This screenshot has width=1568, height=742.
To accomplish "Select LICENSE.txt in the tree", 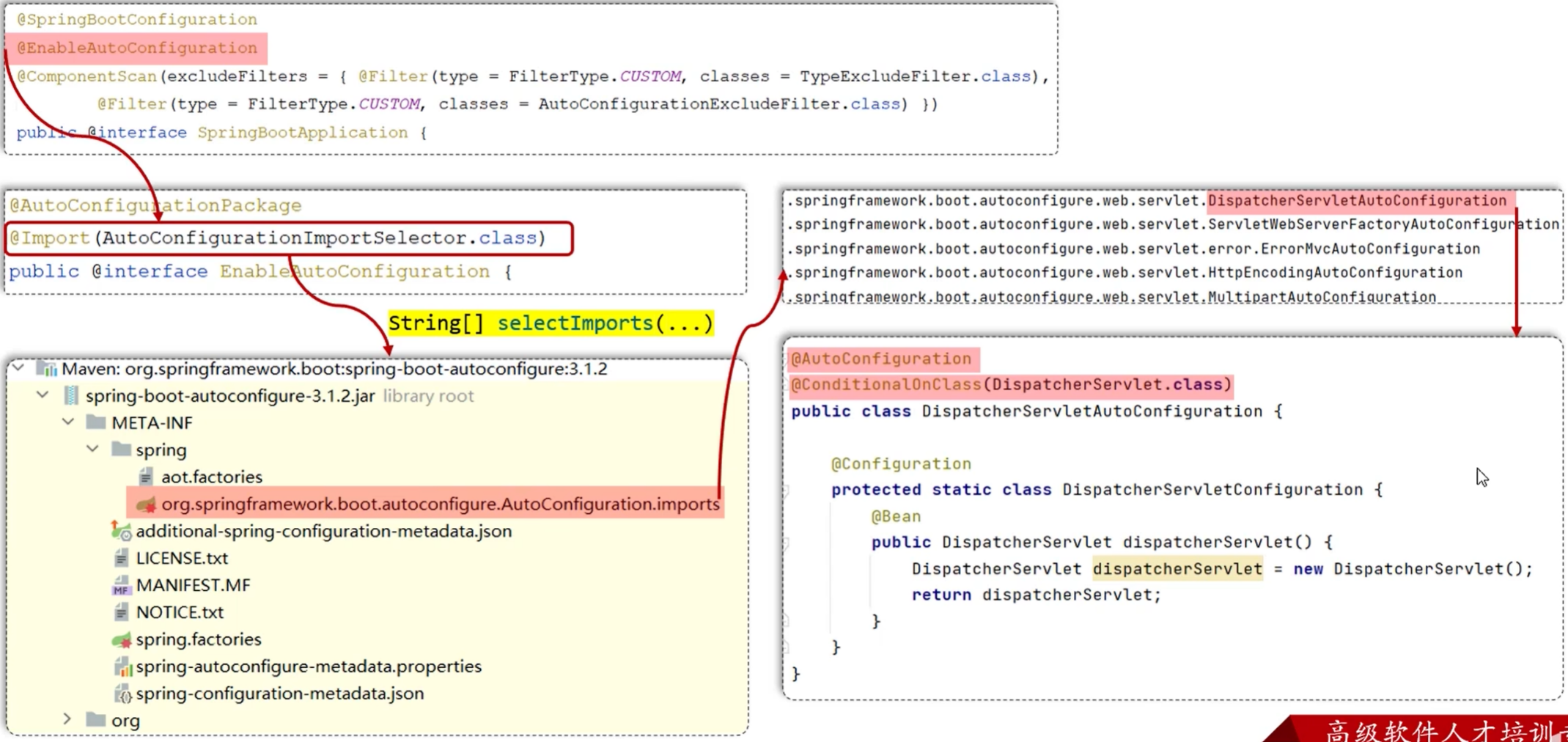I will click(x=182, y=559).
